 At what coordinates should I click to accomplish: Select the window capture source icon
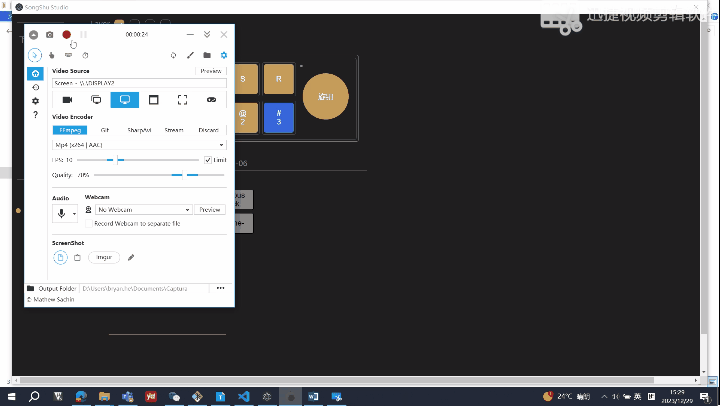(x=153, y=100)
